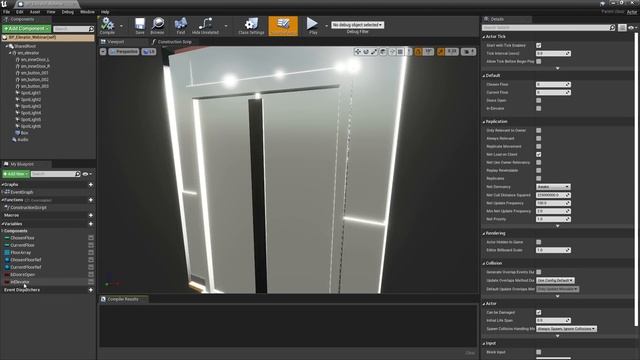Add a new function with plus icon
Screen dimensions: 640x360
(x=91, y=200)
